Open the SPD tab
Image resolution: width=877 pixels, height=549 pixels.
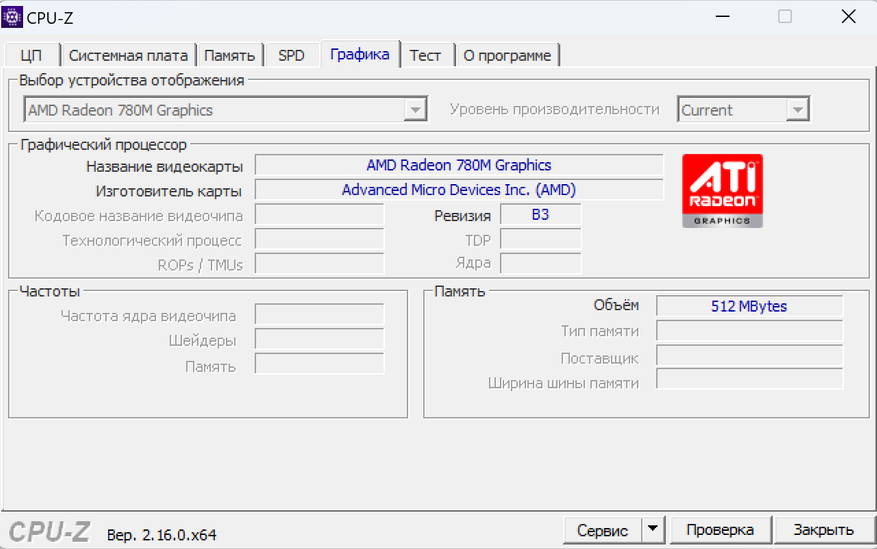click(x=291, y=55)
